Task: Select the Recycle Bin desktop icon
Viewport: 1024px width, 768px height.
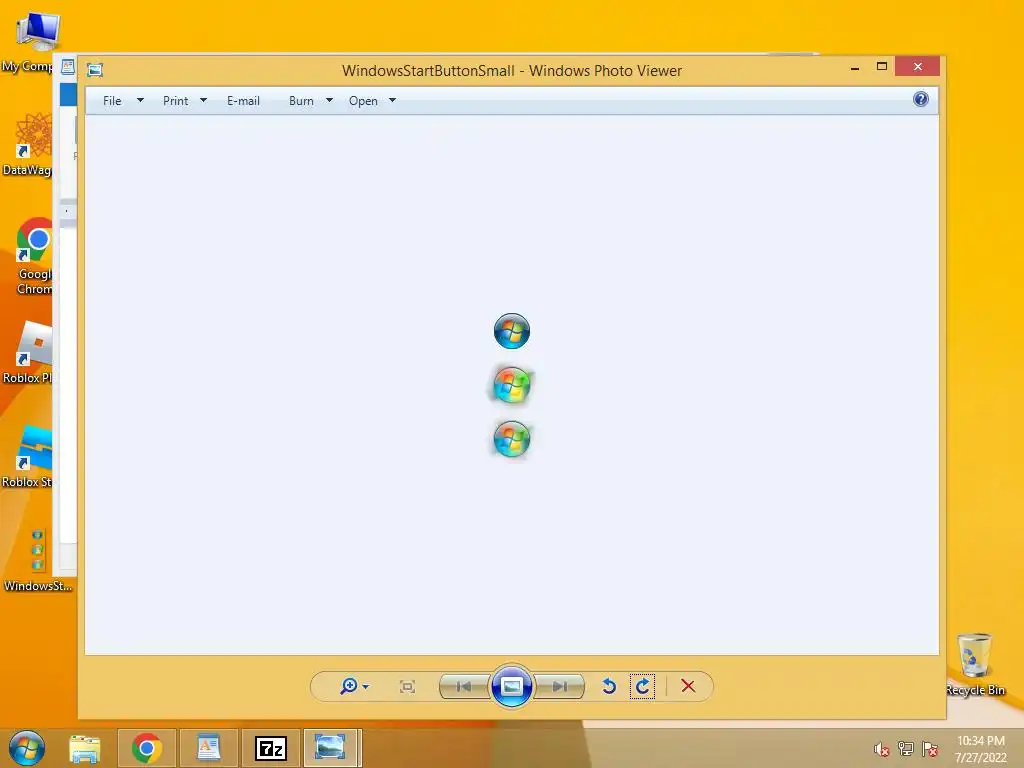Action: tap(975, 664)
